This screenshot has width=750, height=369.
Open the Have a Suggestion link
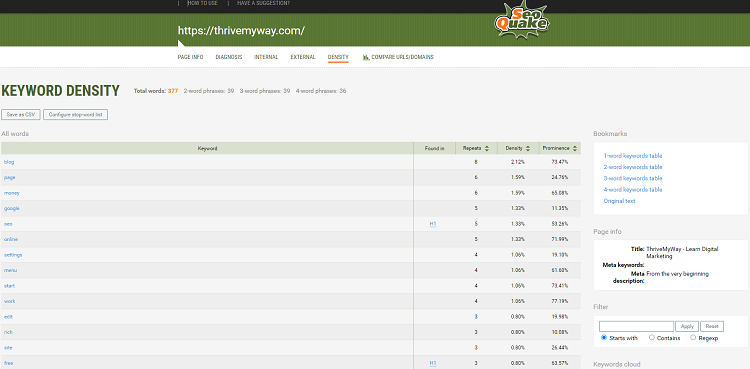coord(263,3)
